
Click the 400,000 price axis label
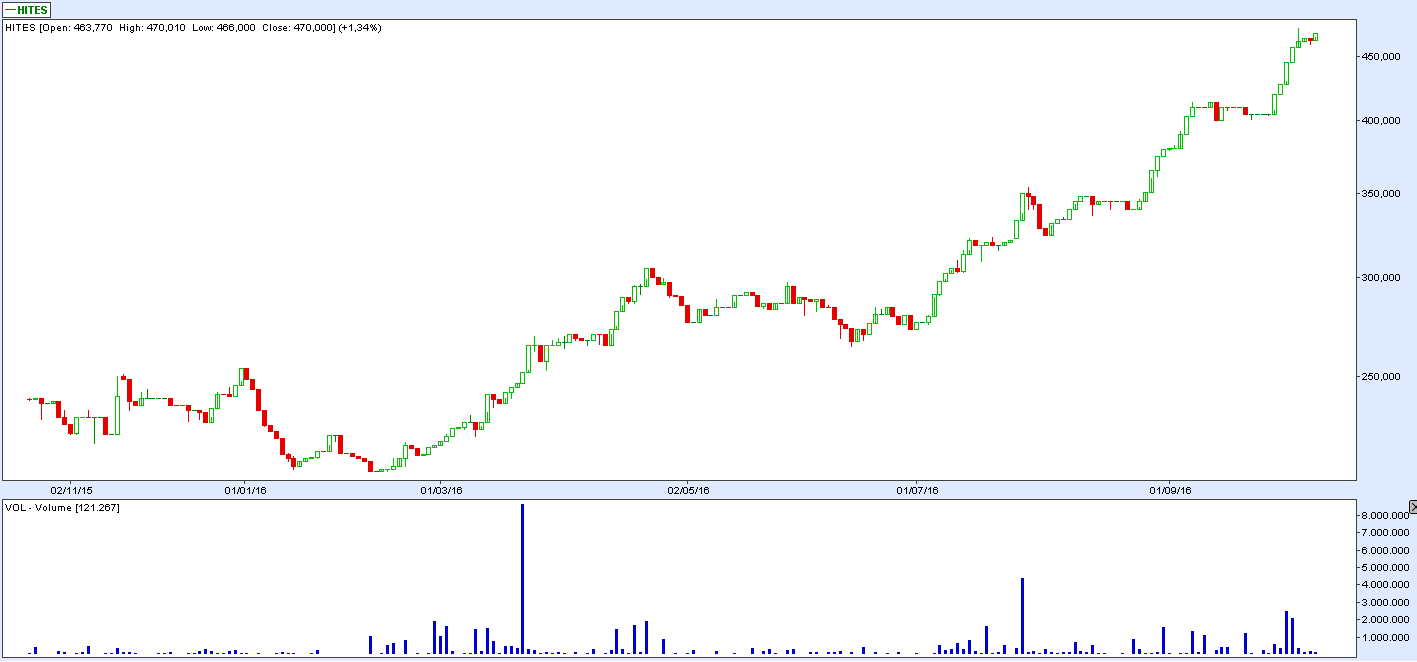tap(1381, 121)
